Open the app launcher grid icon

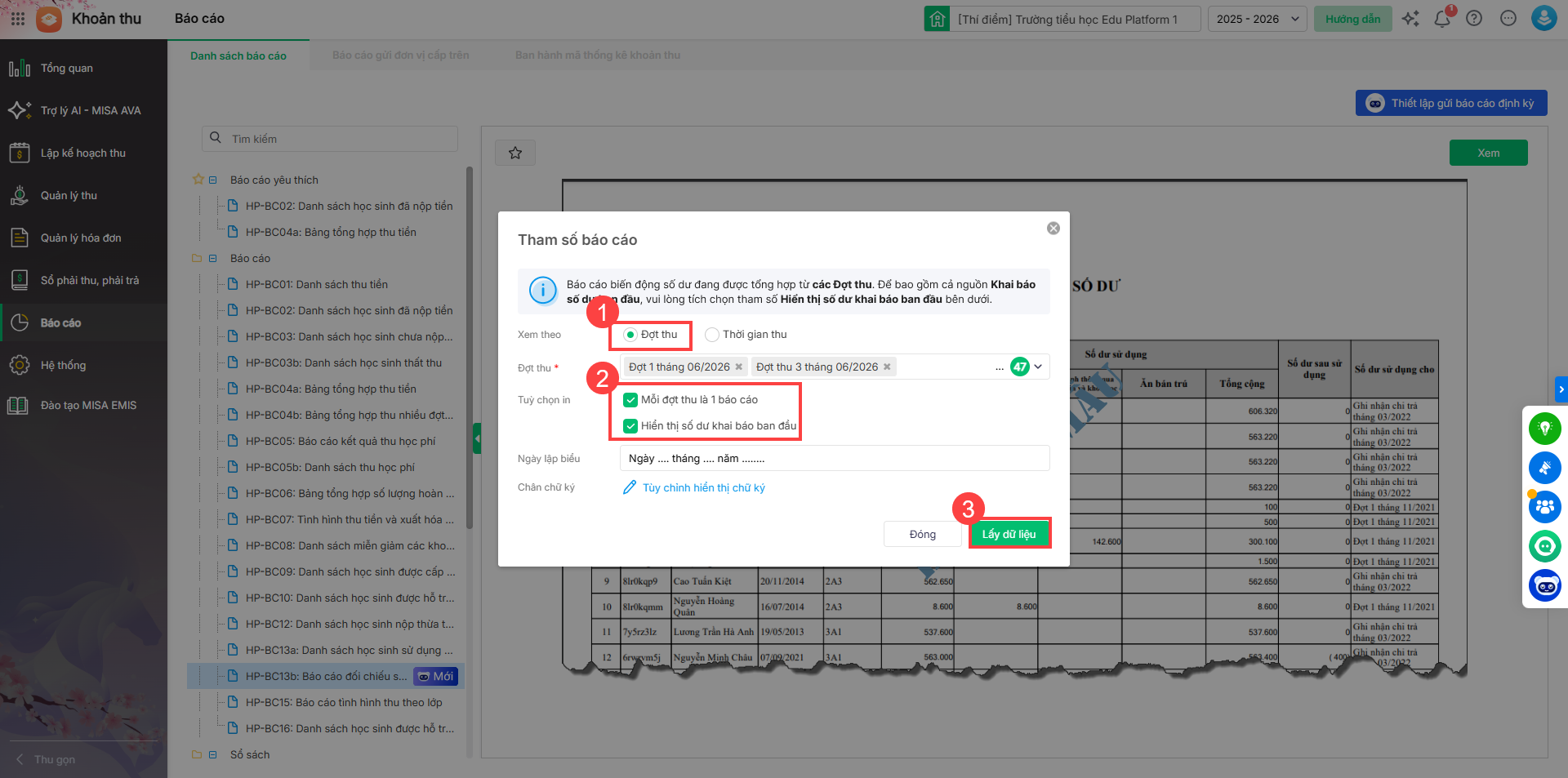click(x=18, y=19)
